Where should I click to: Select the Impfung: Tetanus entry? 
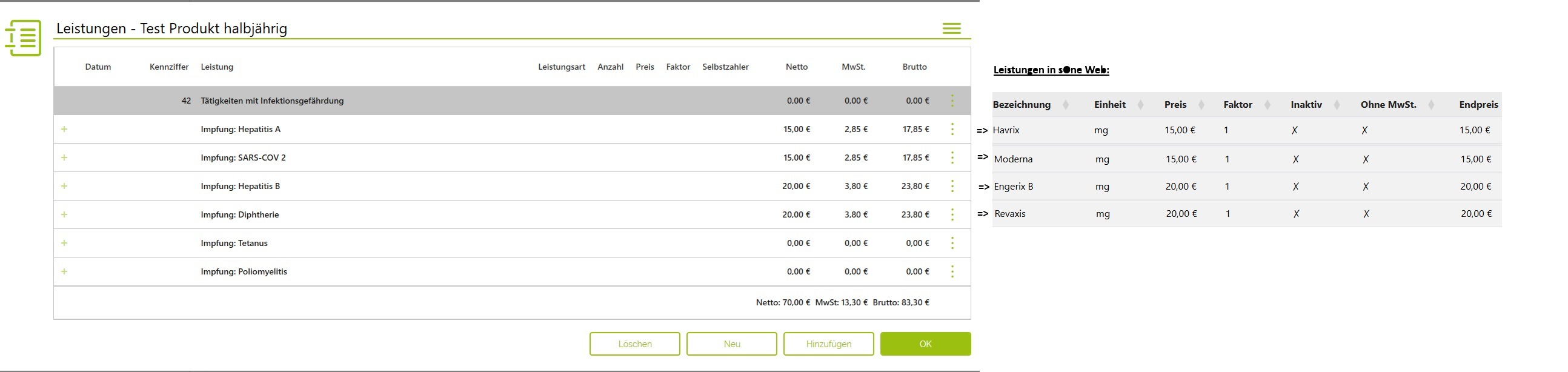pyautogui.click(x=234, y=243)
